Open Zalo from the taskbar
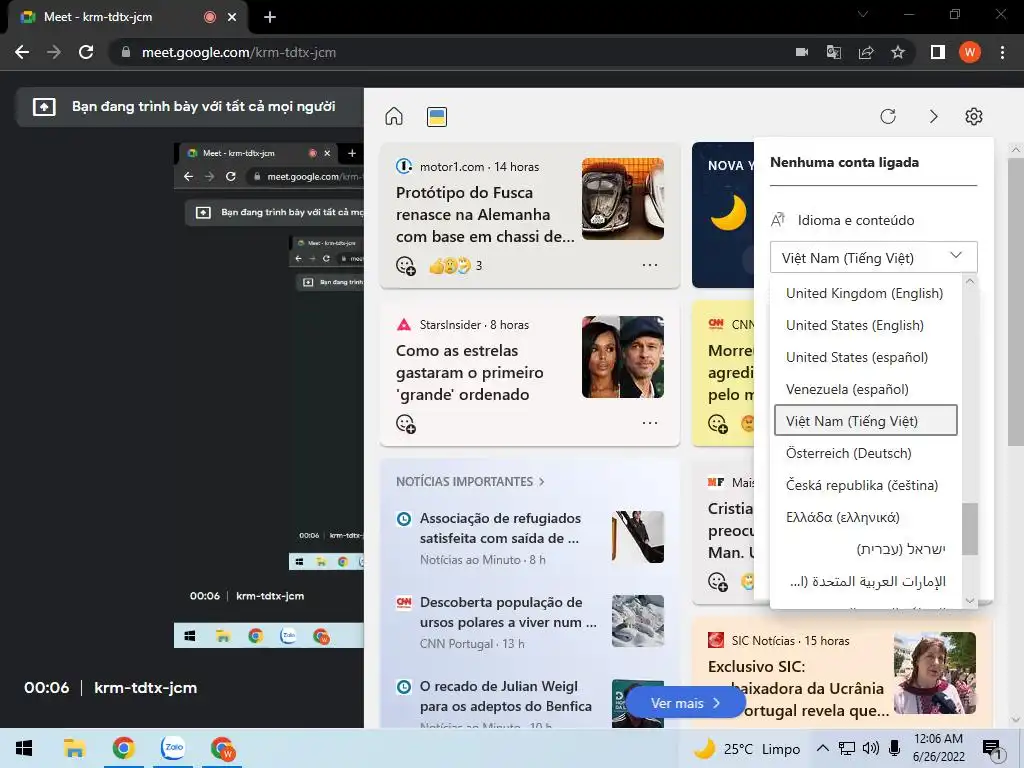This screenshot has width=1024, height=768. (x=173, y=748)
